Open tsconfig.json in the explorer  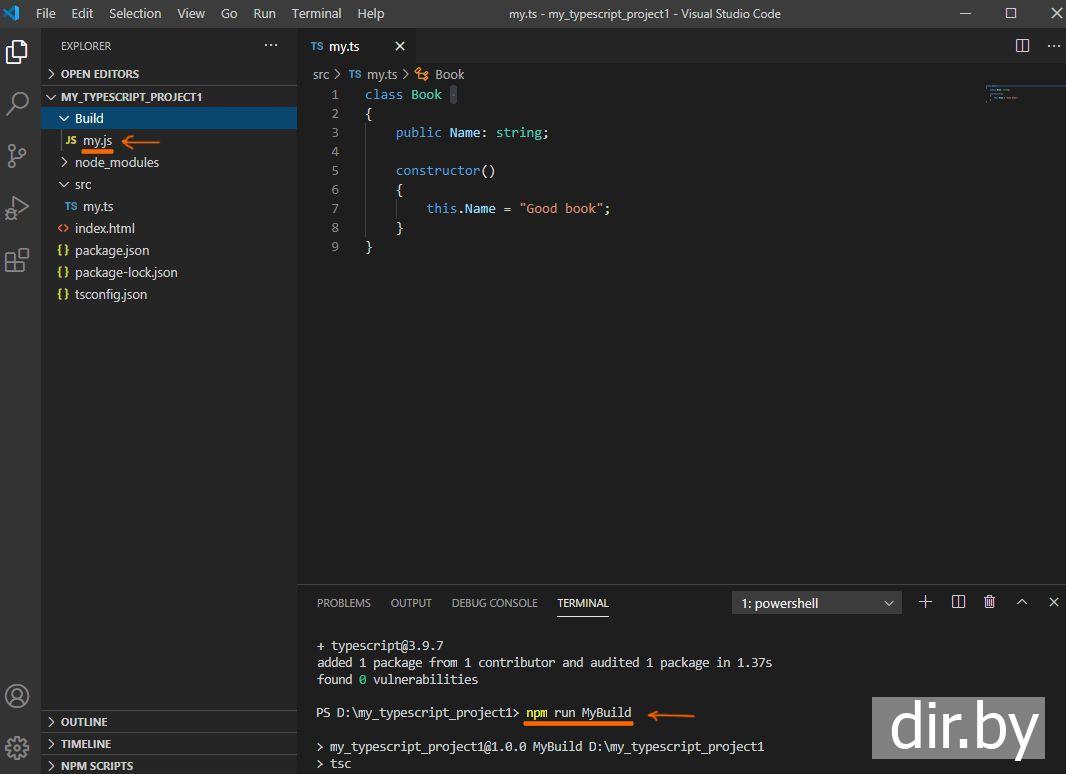tap(110, 294)
